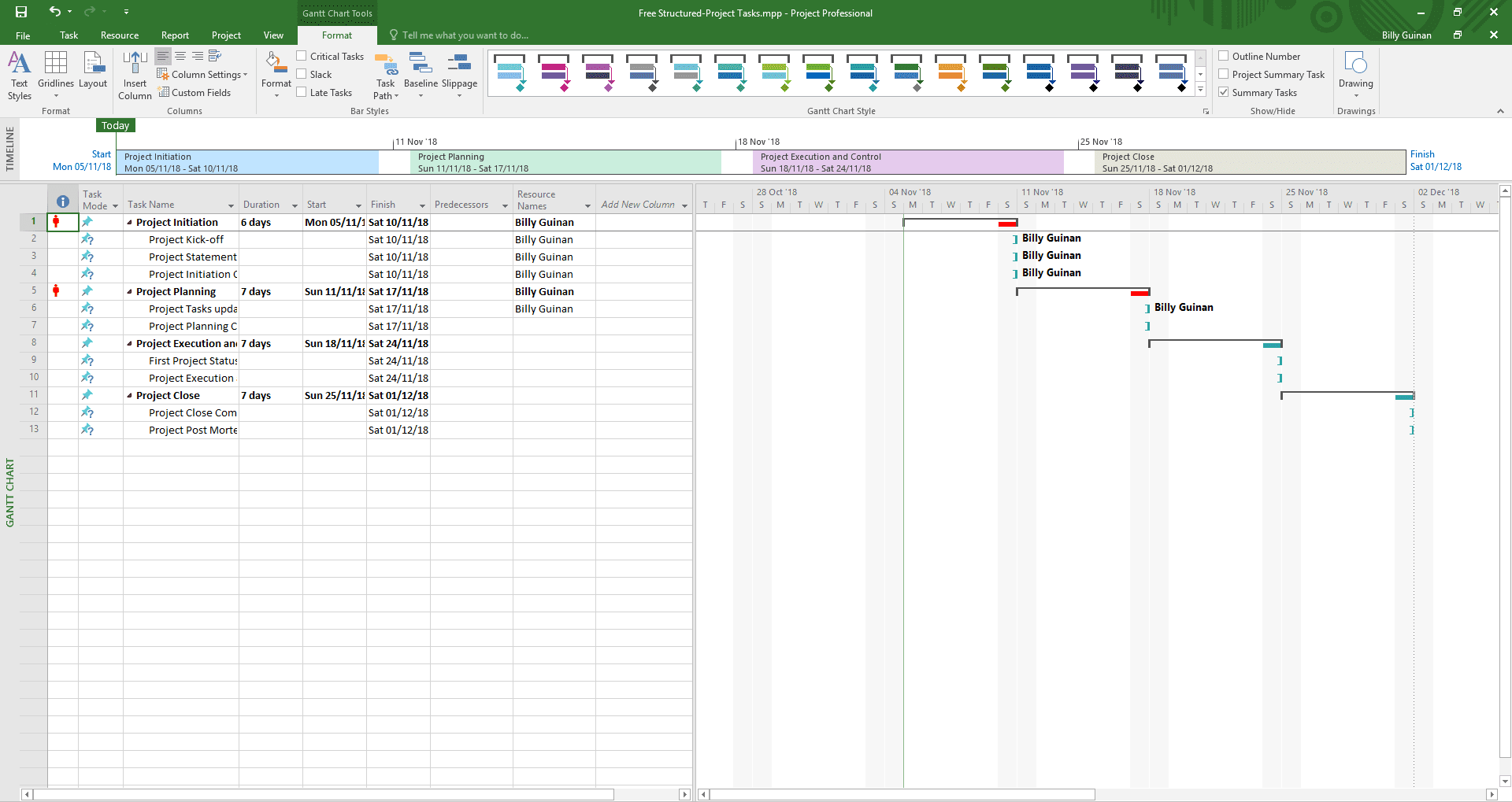Select Align Right column icon
Viewport: 1512px width, 802px height.
198,56
